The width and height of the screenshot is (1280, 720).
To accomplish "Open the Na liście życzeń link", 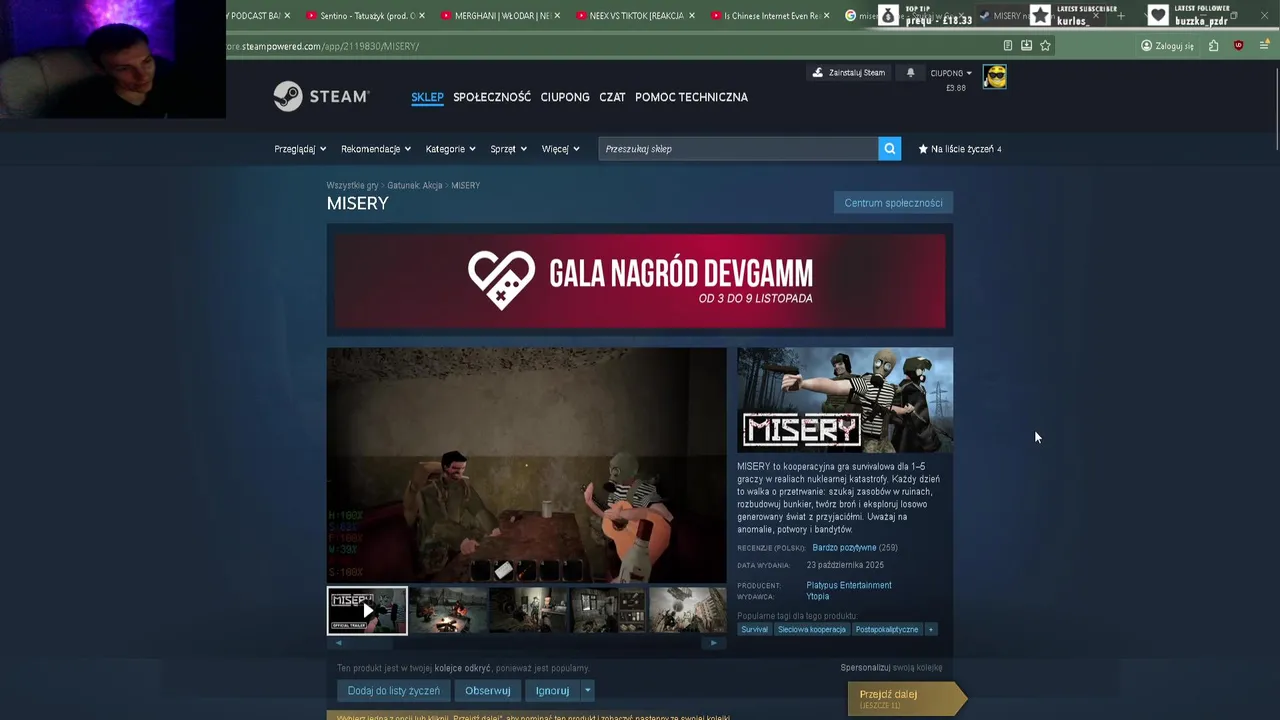I will [960, 149].
